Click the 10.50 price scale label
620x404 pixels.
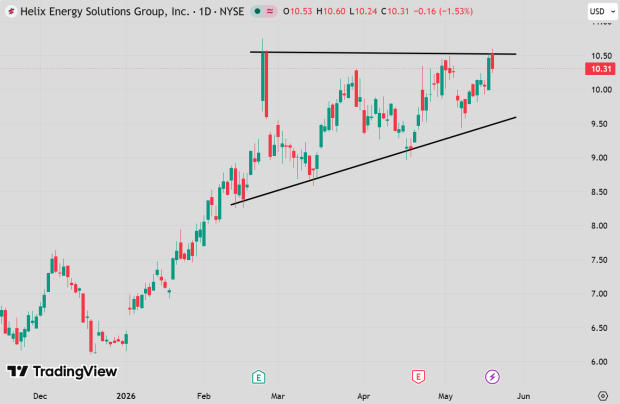(601, 56)
